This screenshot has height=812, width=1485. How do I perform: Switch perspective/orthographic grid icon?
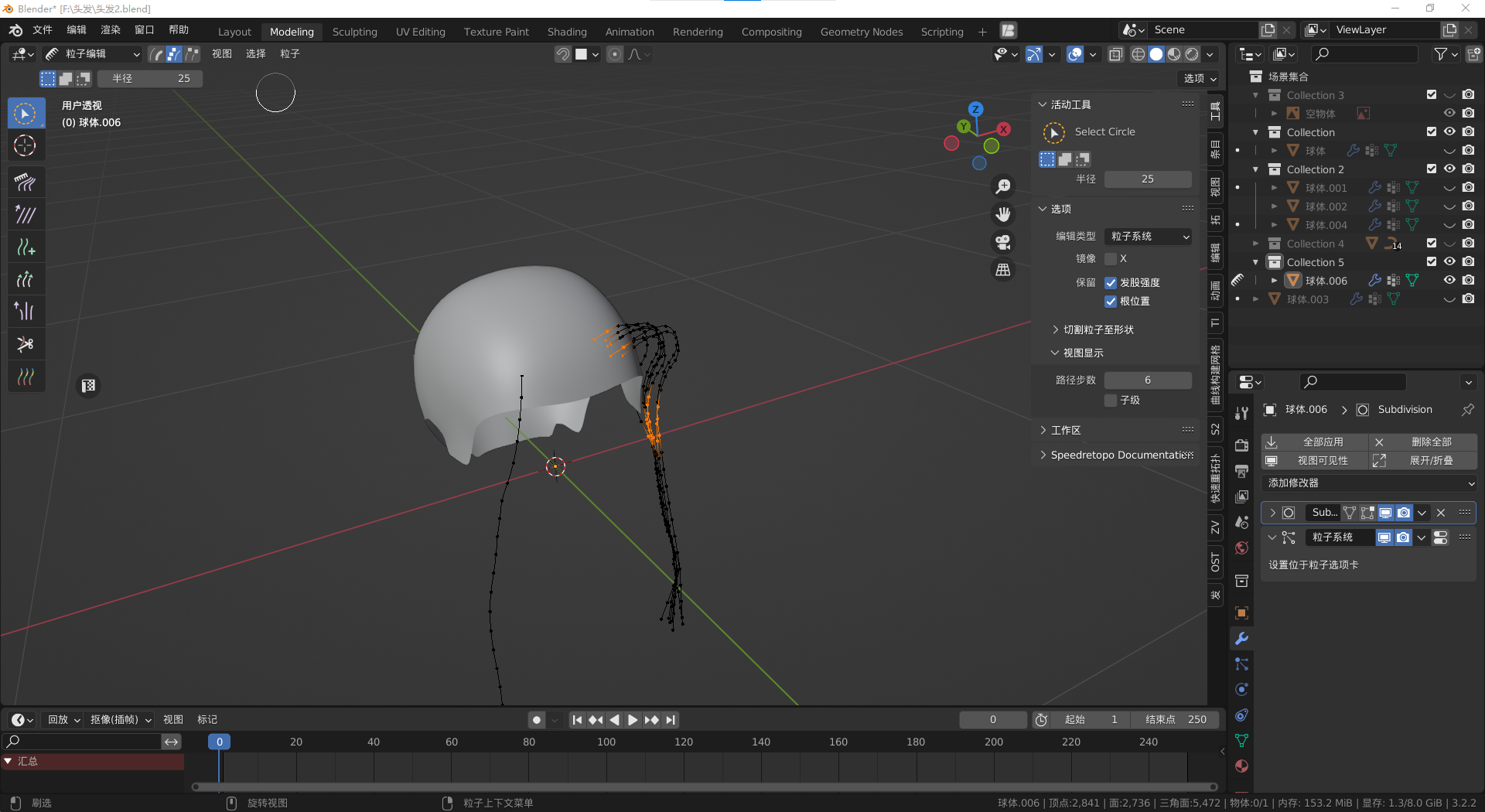click(1003, 270)
